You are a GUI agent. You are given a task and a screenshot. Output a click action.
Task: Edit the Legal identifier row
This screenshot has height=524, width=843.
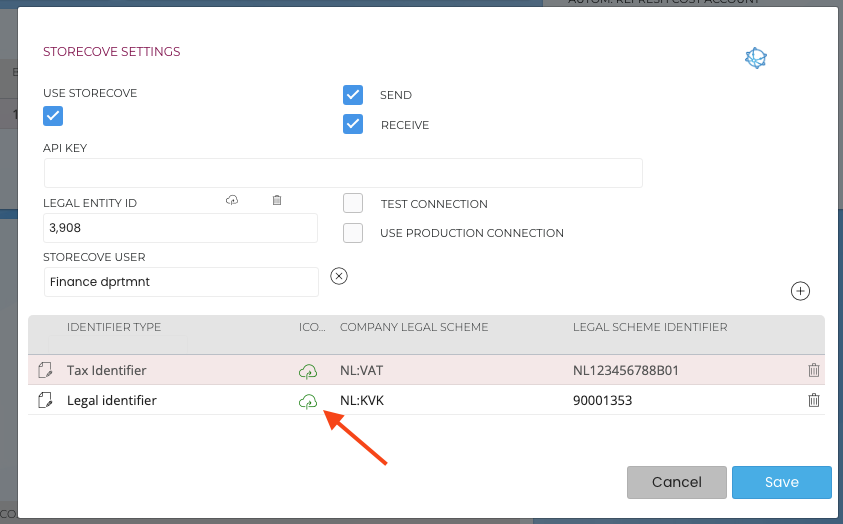44,401
